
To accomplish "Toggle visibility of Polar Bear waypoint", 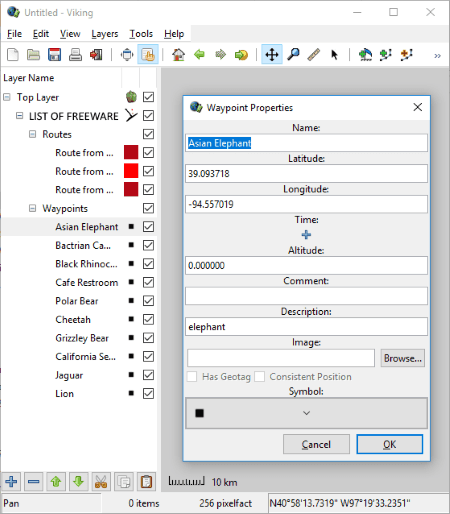I will pyautogui.click(x=148, y=301).
